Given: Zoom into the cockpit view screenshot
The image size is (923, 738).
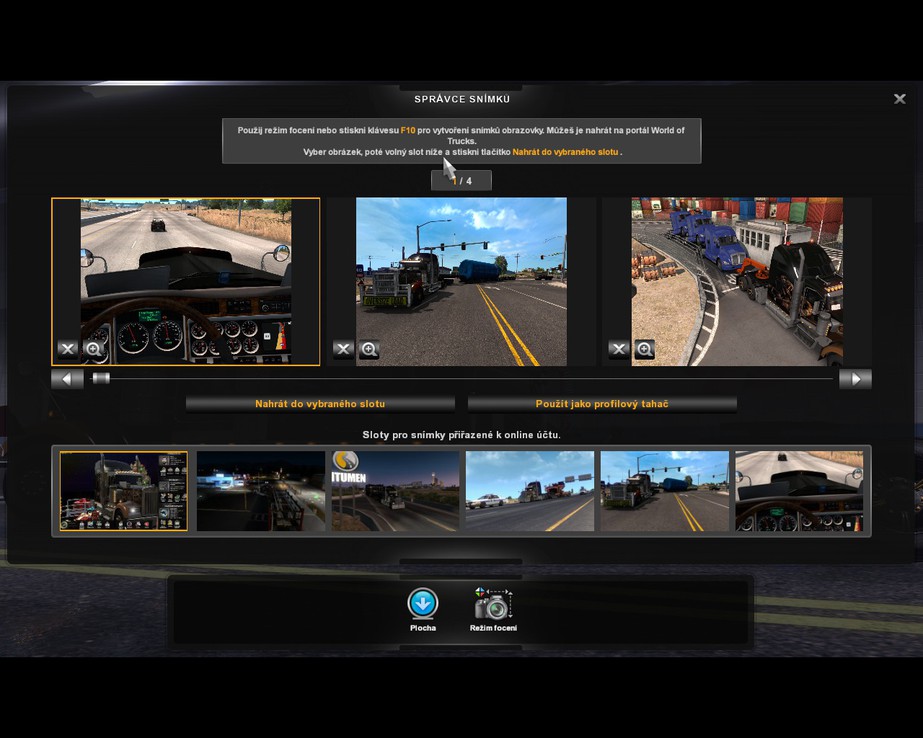Looking at the screenshot, I should click(93, 349).
